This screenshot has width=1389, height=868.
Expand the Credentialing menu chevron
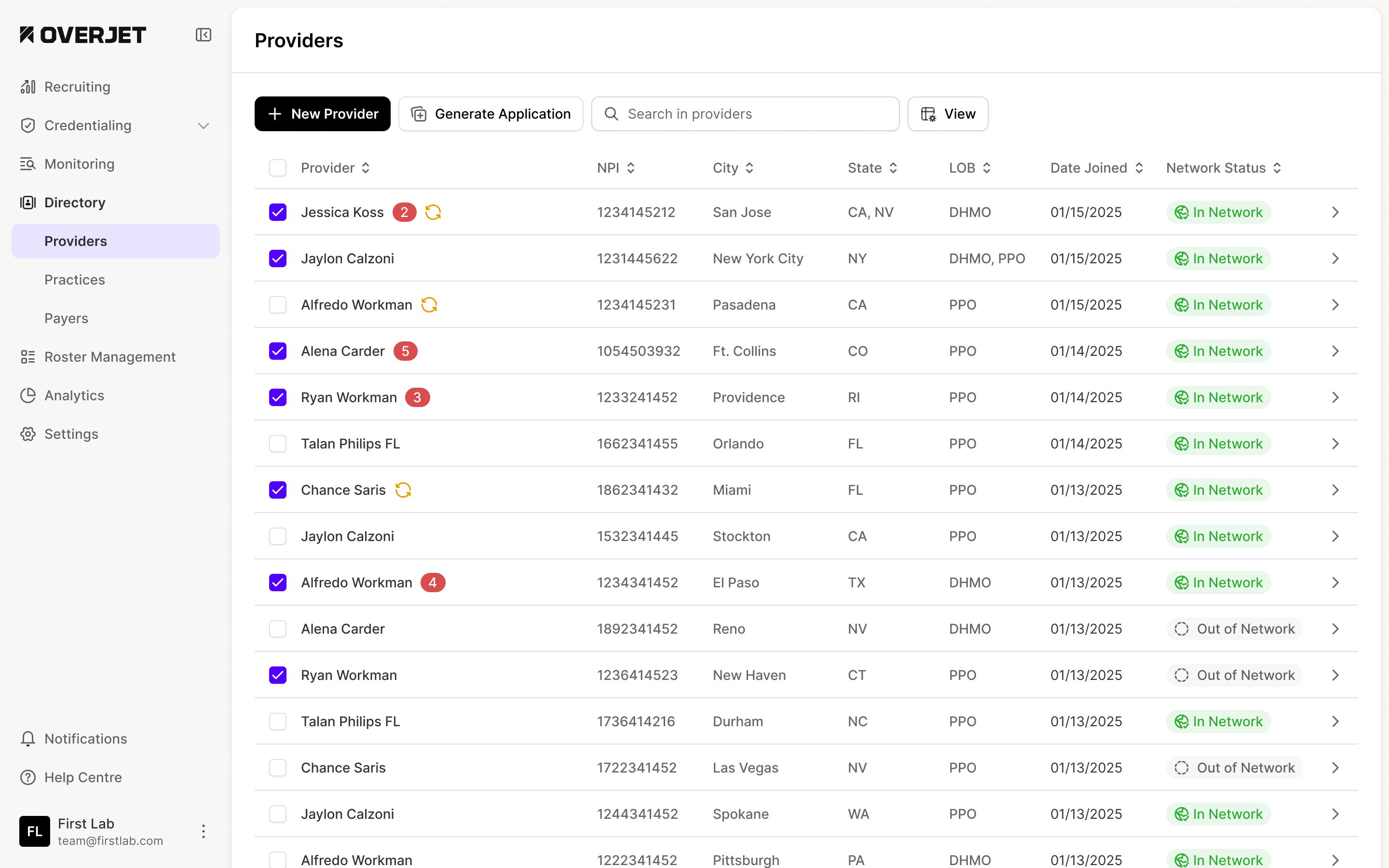click(203, 126)
